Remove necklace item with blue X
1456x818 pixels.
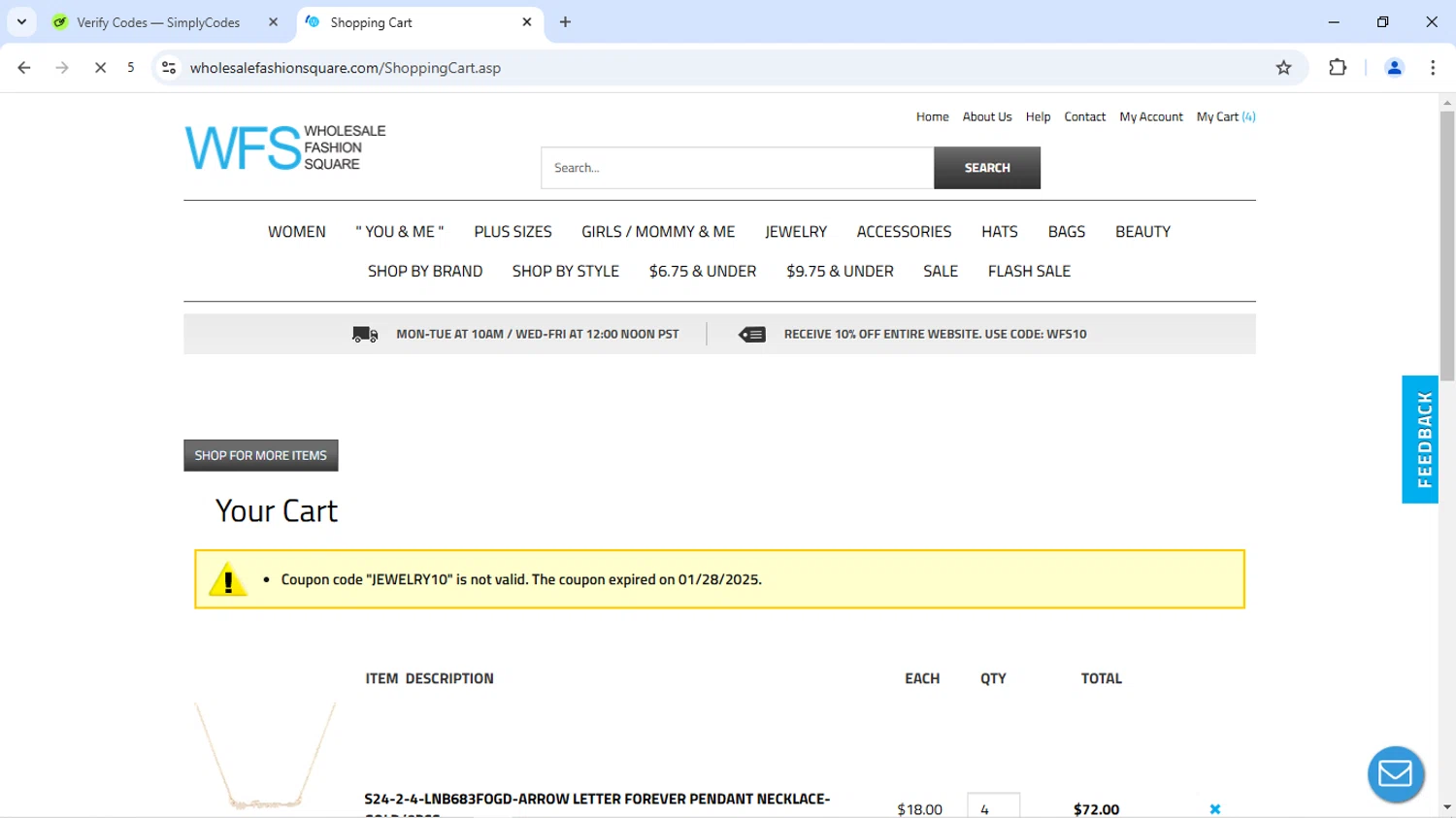[x=1215, y=809]
